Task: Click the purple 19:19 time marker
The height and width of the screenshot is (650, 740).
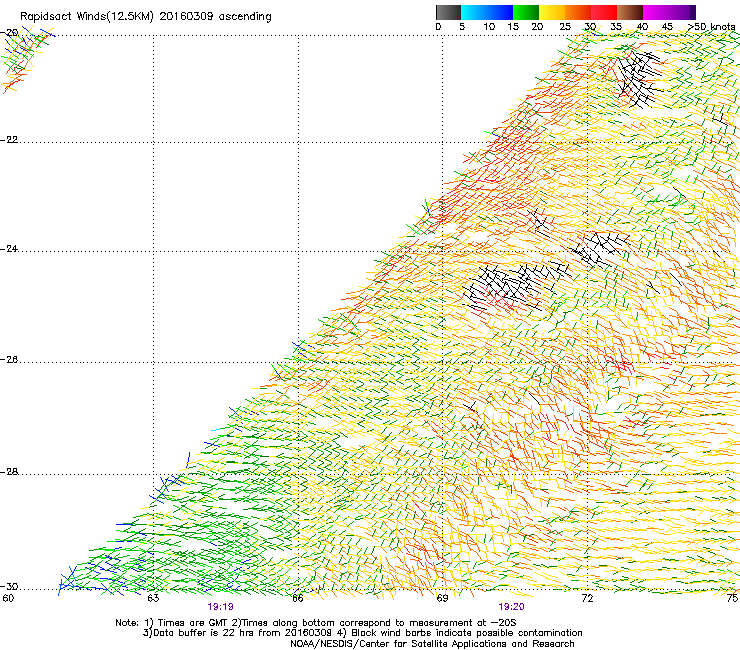Action: pos(220,607)
